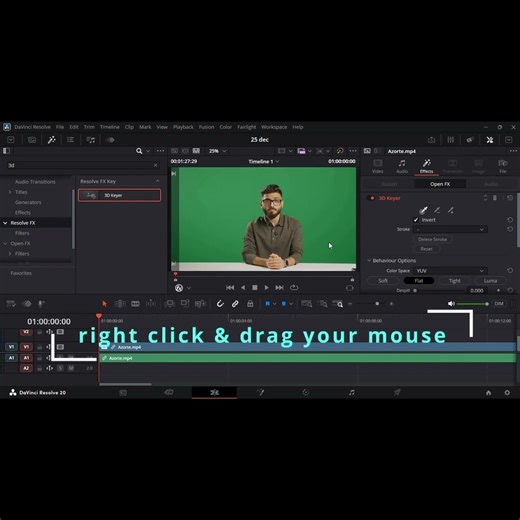
Task: Collapse the Resolve FX Key group
Action: point(157,181)
